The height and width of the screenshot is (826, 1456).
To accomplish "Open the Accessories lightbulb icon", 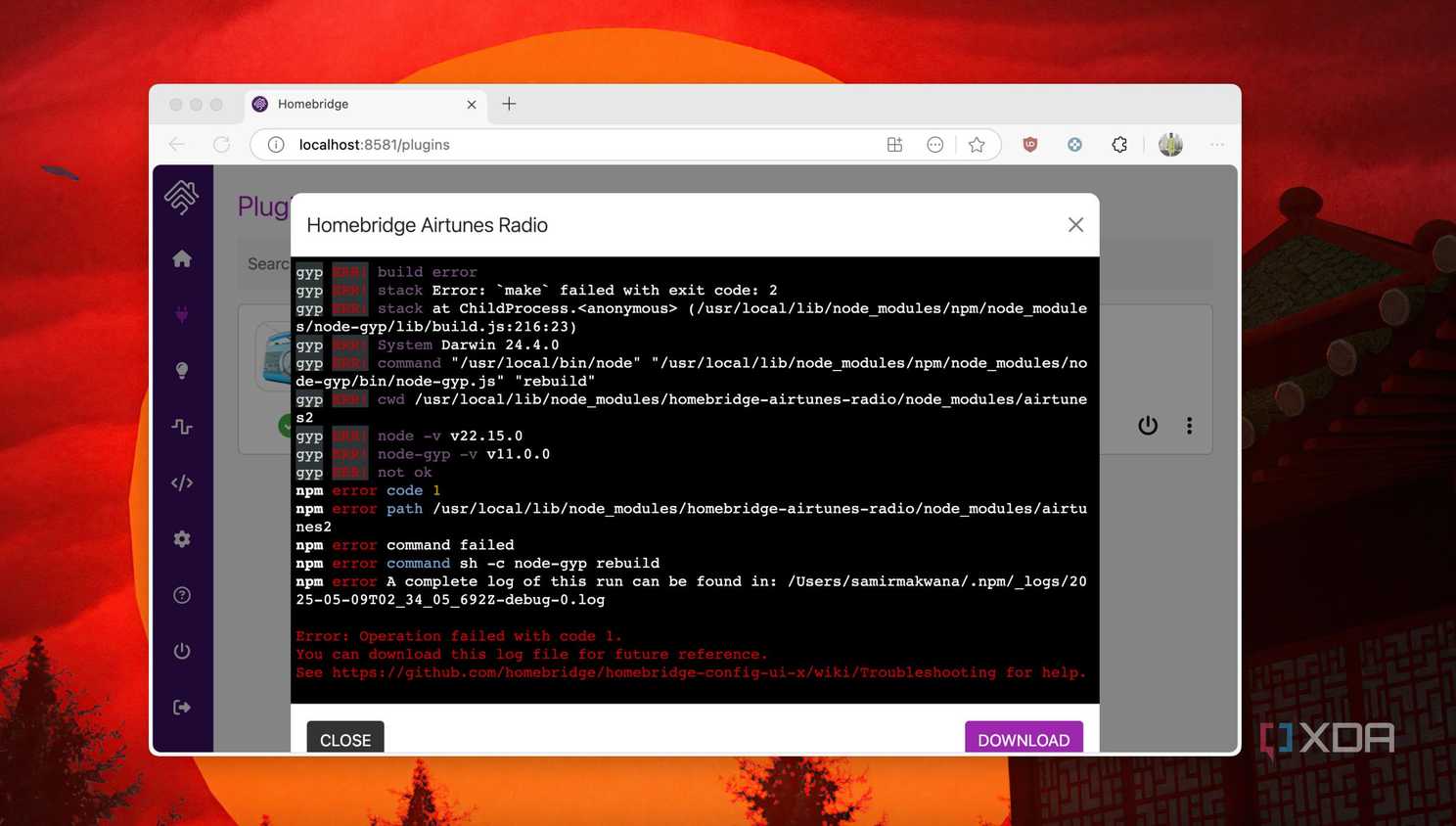I will coord(182,371).
